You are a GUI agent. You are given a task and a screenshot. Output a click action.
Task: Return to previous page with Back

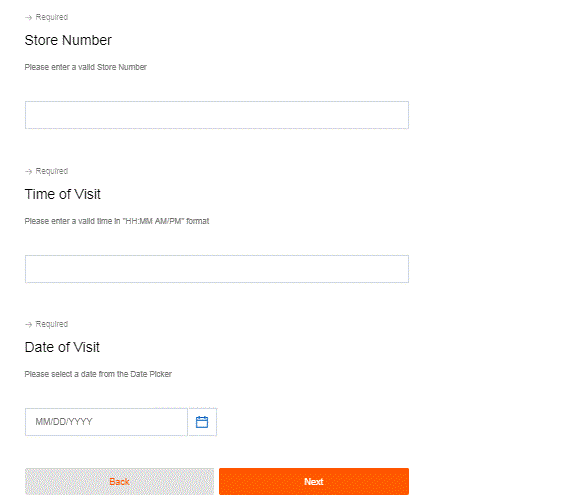coord(119,481)
